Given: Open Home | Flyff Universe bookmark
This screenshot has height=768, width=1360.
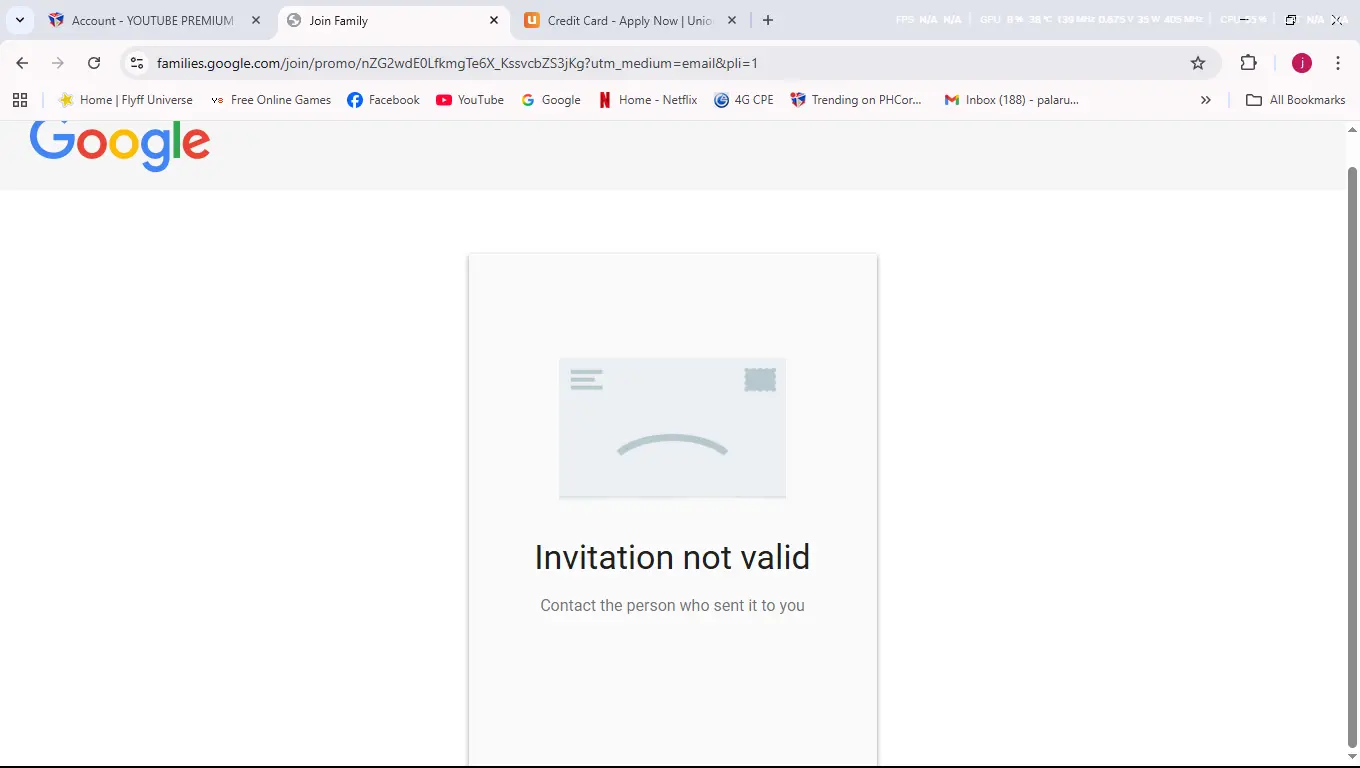Looking at the screenshot, I should pyautogui.click(x=126, y=100).
